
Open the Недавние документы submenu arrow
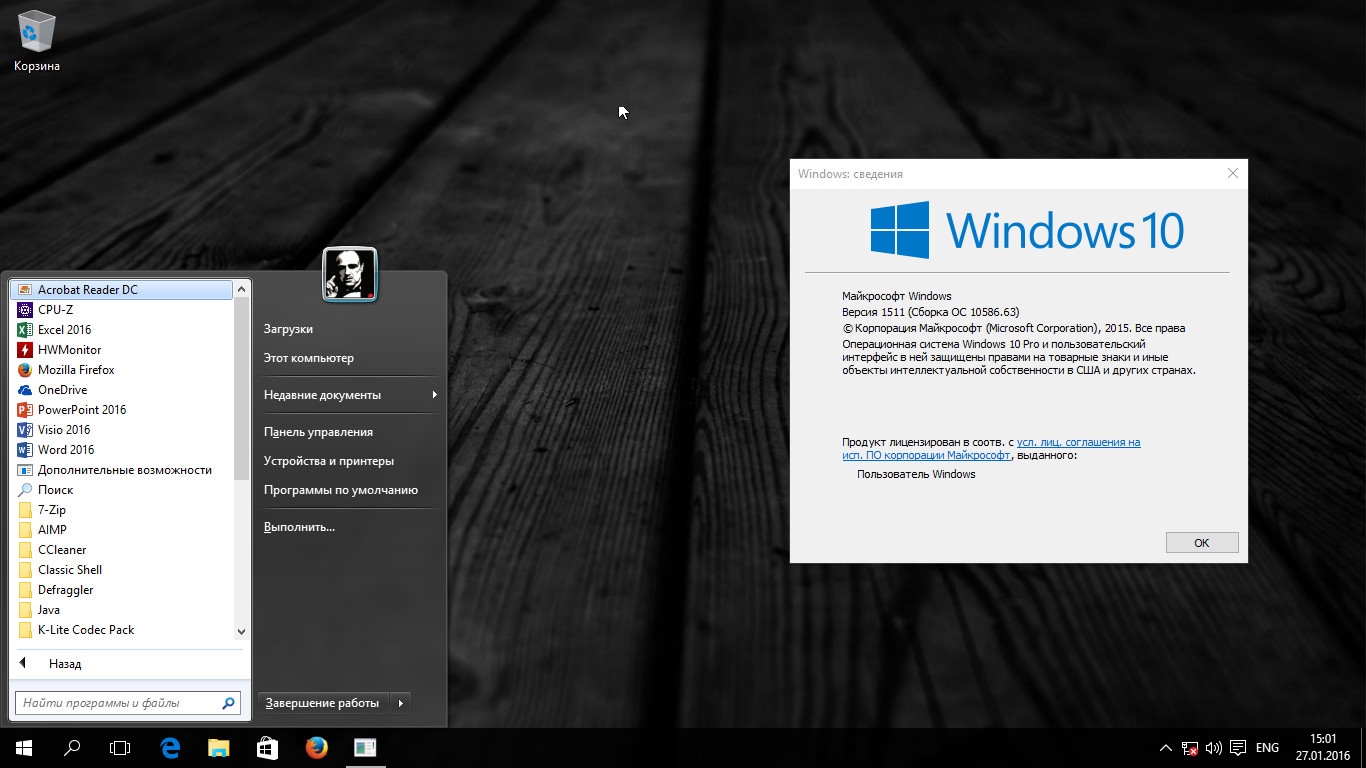click(x=434, y=395)
